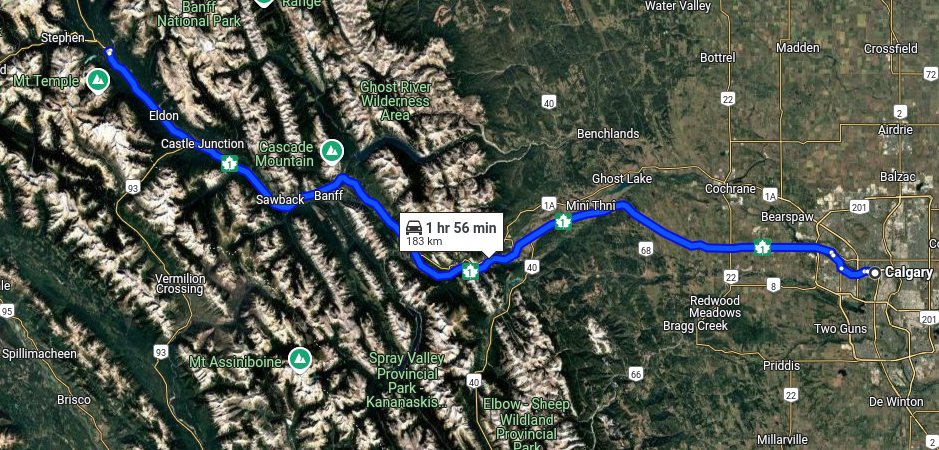
Task: Select the Calgary destination endpoint marker
Action: point(875,273)
